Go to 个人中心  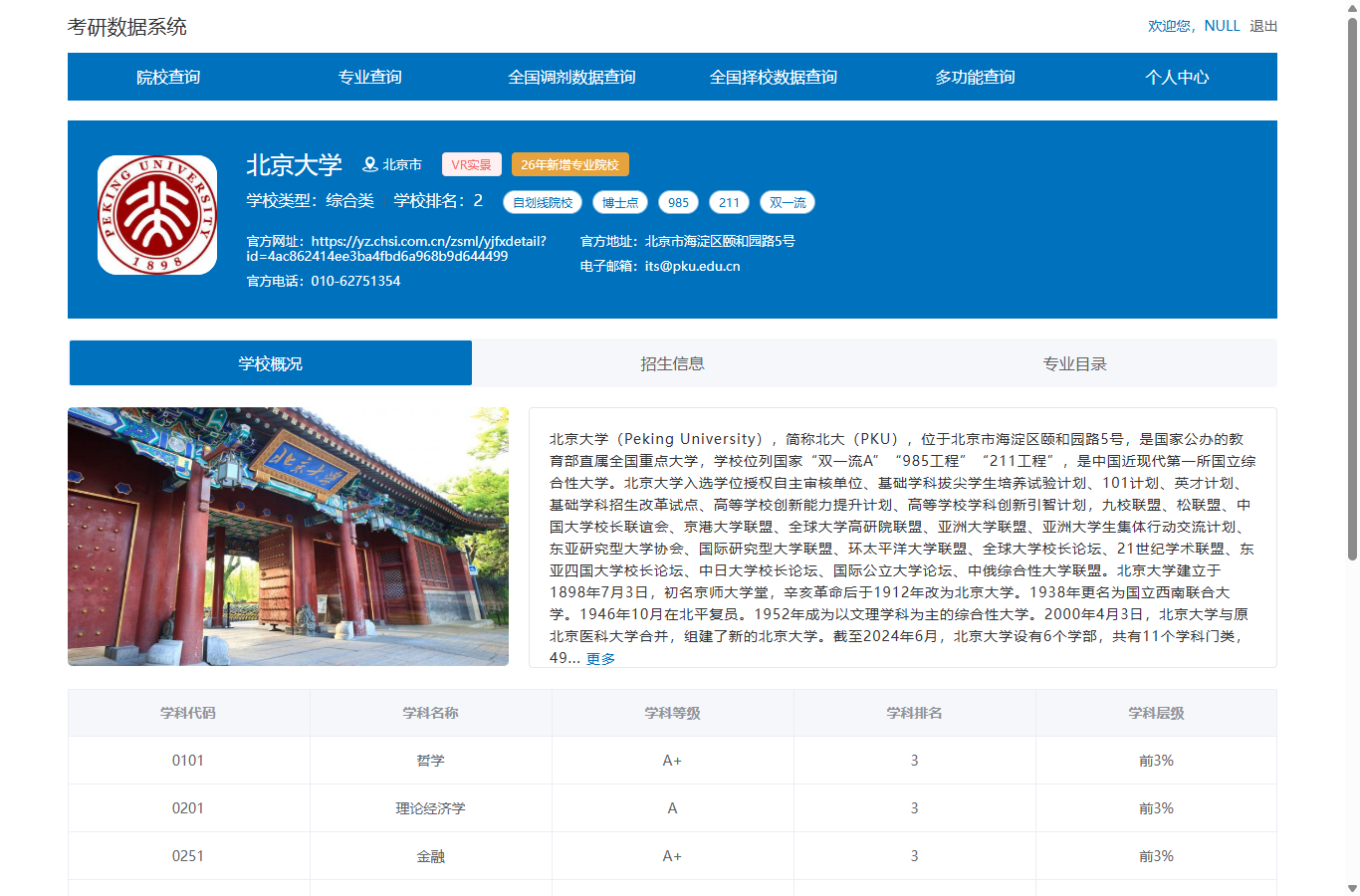[x=1177, y=77]
